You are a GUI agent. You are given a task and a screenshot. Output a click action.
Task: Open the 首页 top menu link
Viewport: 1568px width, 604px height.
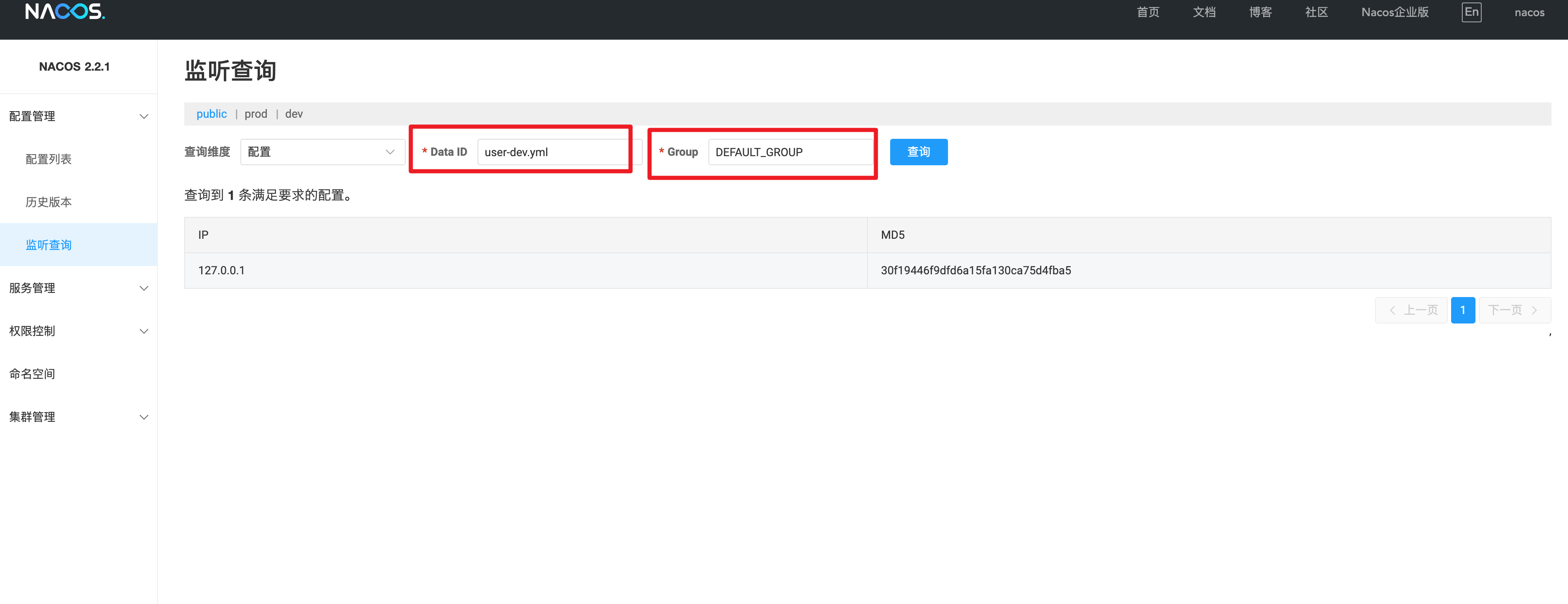pyautogui.click(x=1148, y=12)
